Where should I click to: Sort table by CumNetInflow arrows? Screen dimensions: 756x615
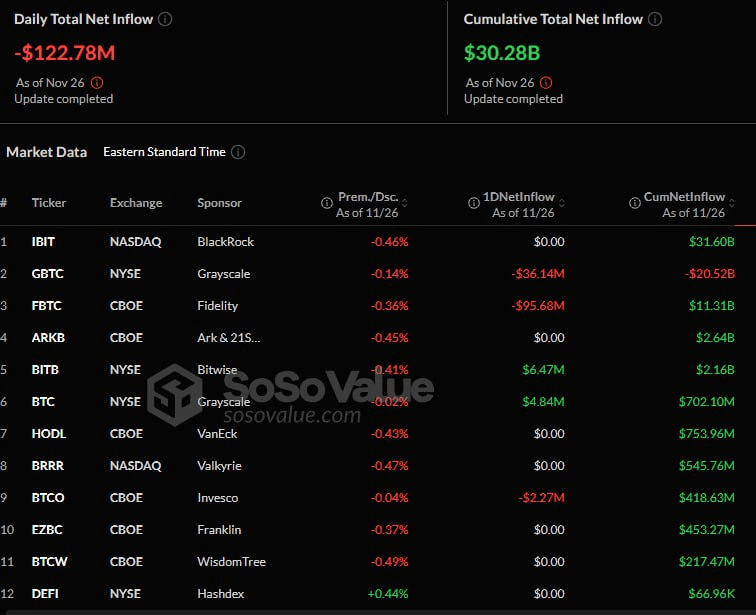tap(732, 203)
